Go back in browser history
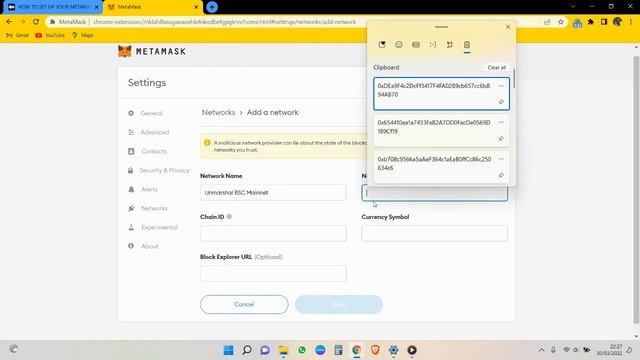 tap(9, 22)
